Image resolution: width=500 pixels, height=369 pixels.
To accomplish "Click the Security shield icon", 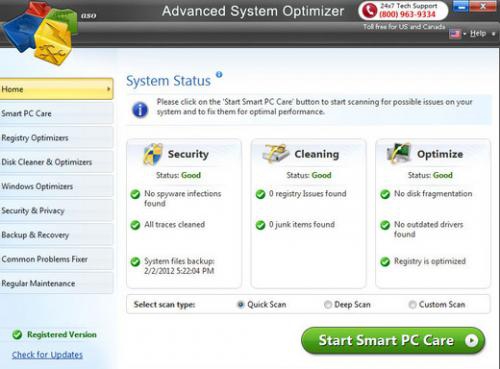I will coord(153,154).
